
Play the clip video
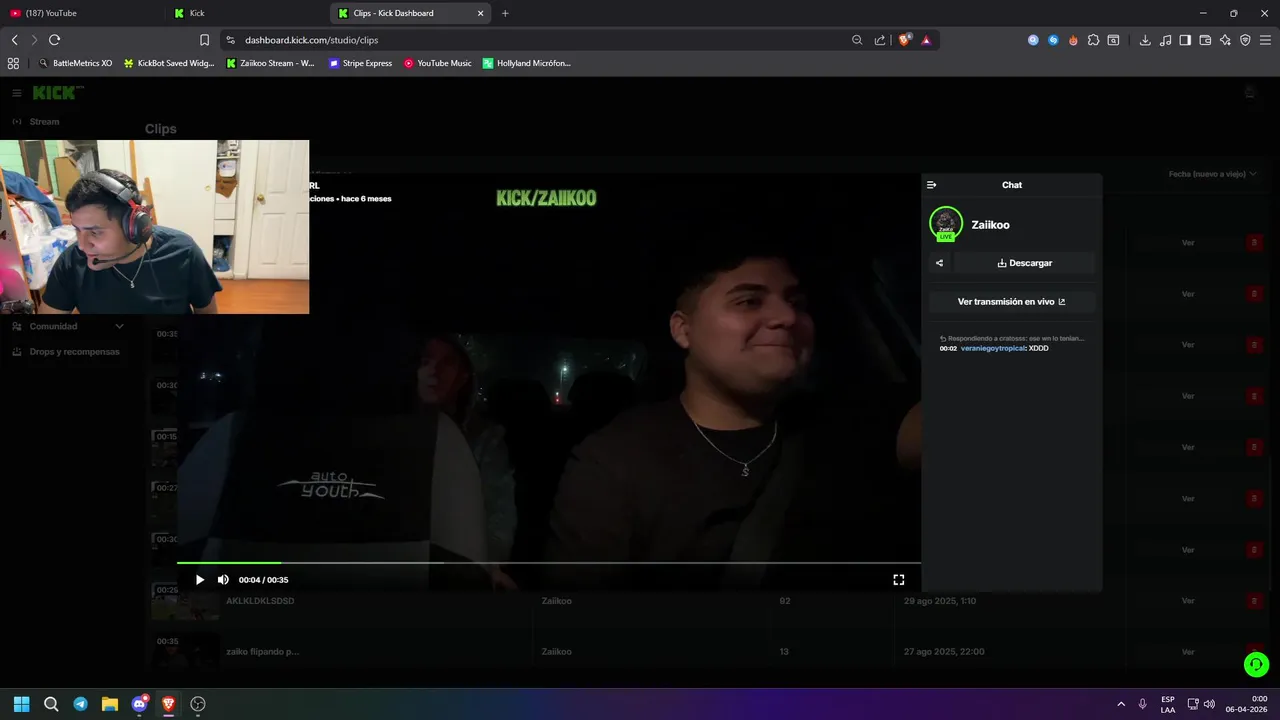tap(199, 580)
